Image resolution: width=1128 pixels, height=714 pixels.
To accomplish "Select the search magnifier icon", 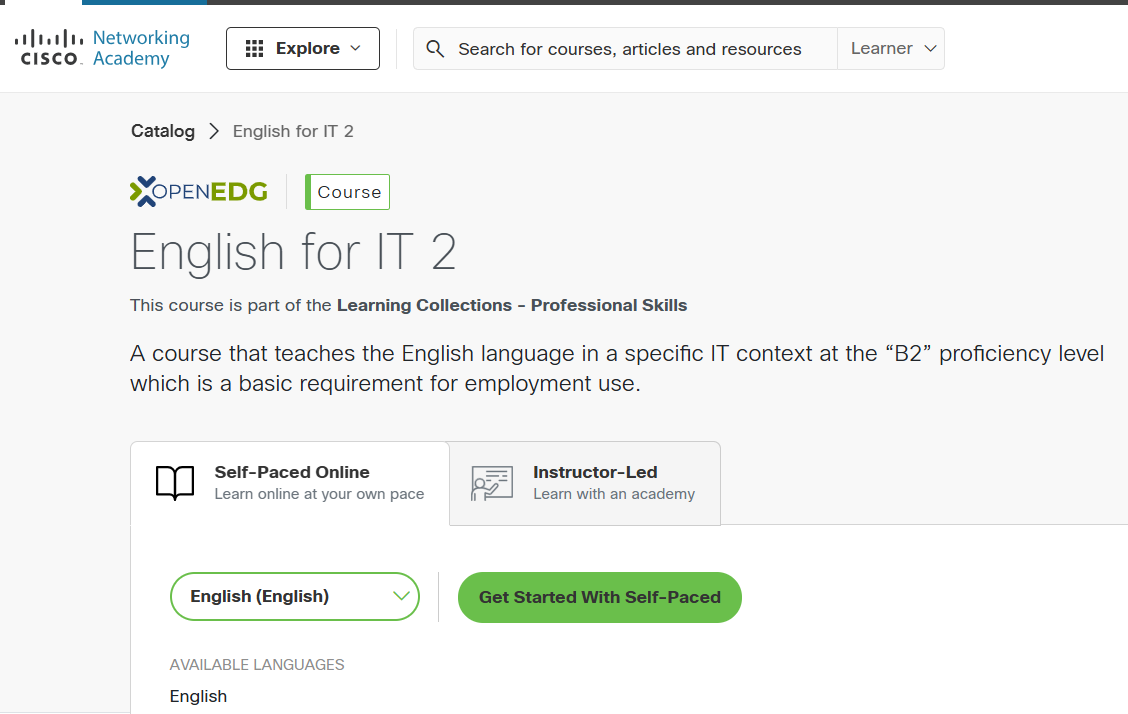I will [x=436, y=48].
